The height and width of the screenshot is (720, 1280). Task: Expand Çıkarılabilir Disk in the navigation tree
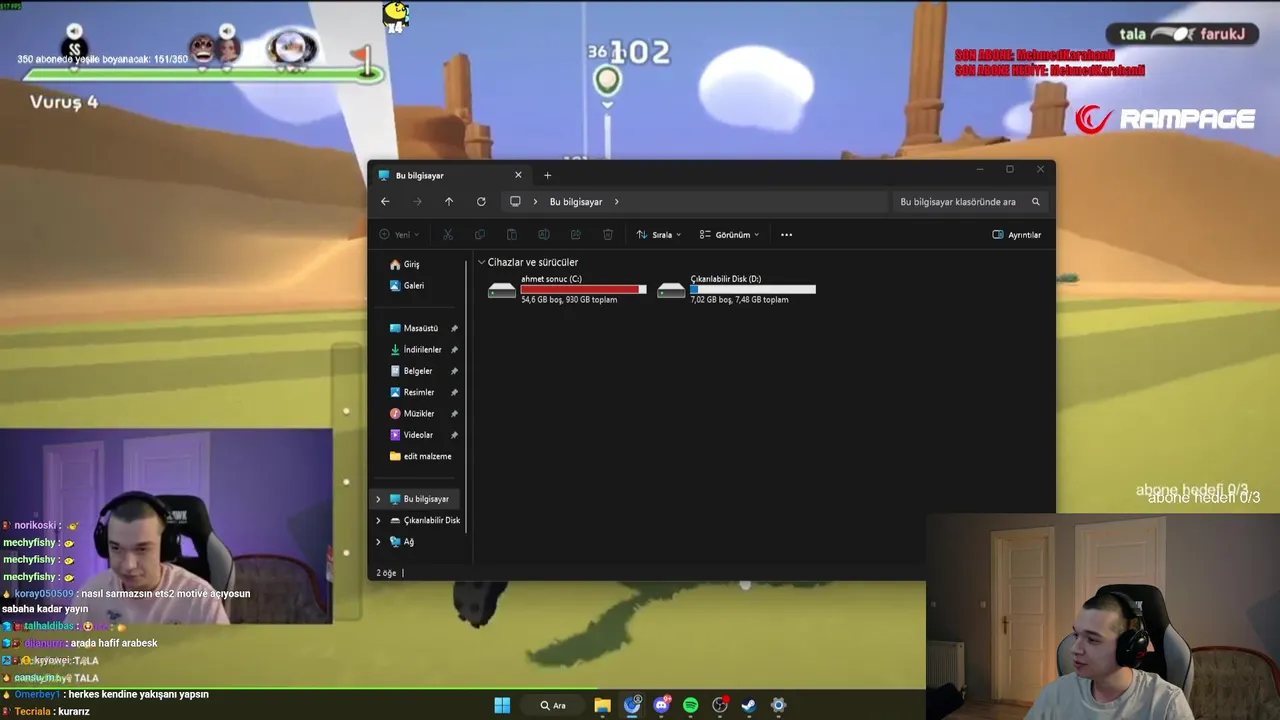tap(378, 520)
